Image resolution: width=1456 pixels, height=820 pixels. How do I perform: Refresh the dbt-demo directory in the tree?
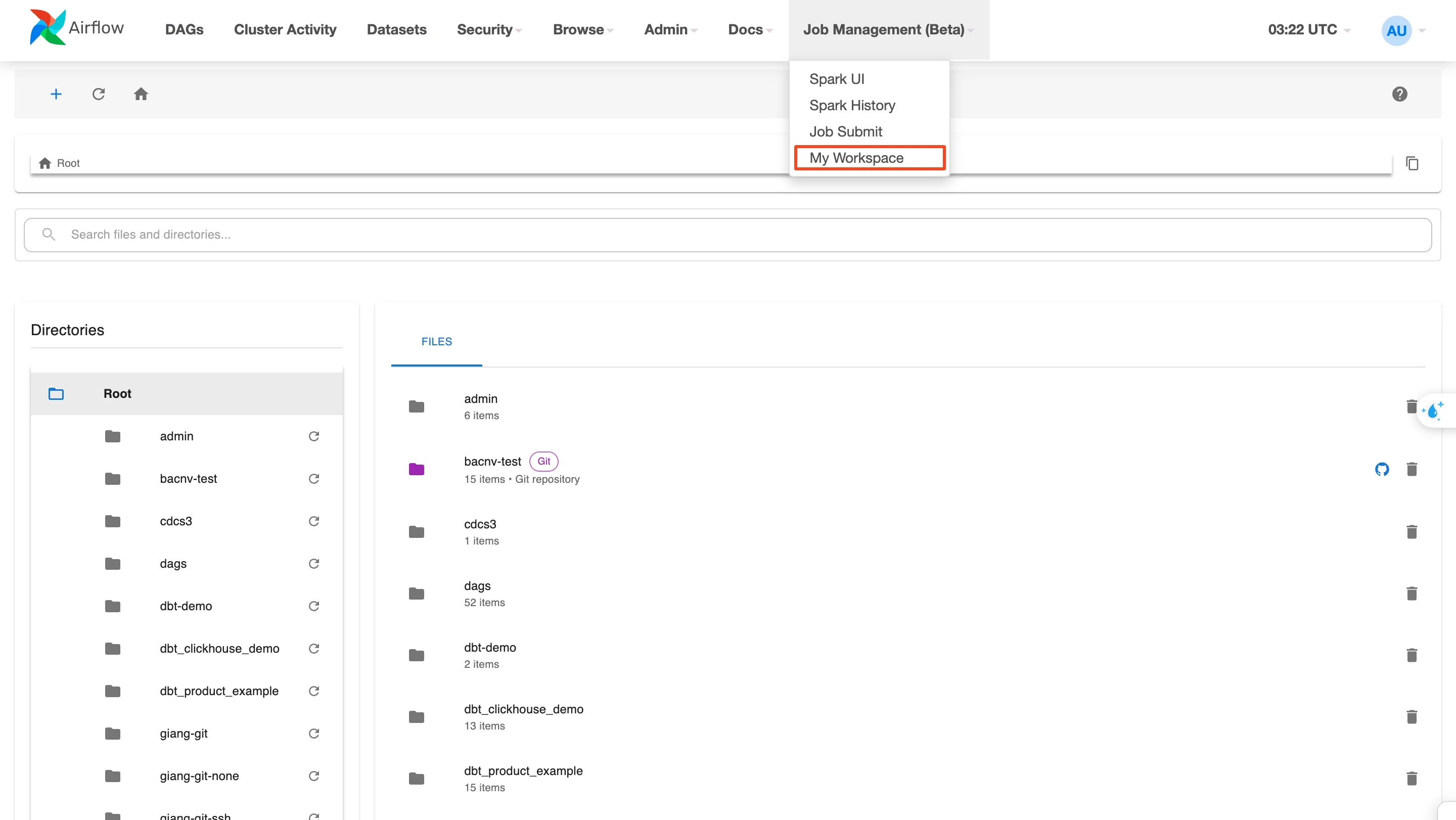[x=313, y=606]
